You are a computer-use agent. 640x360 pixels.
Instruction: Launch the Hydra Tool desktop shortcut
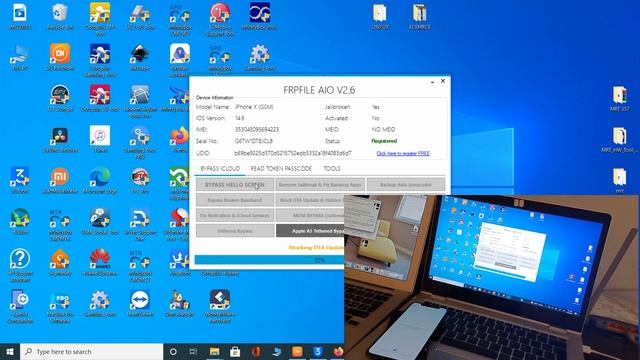pyautogui.click(x=20, y=222)
